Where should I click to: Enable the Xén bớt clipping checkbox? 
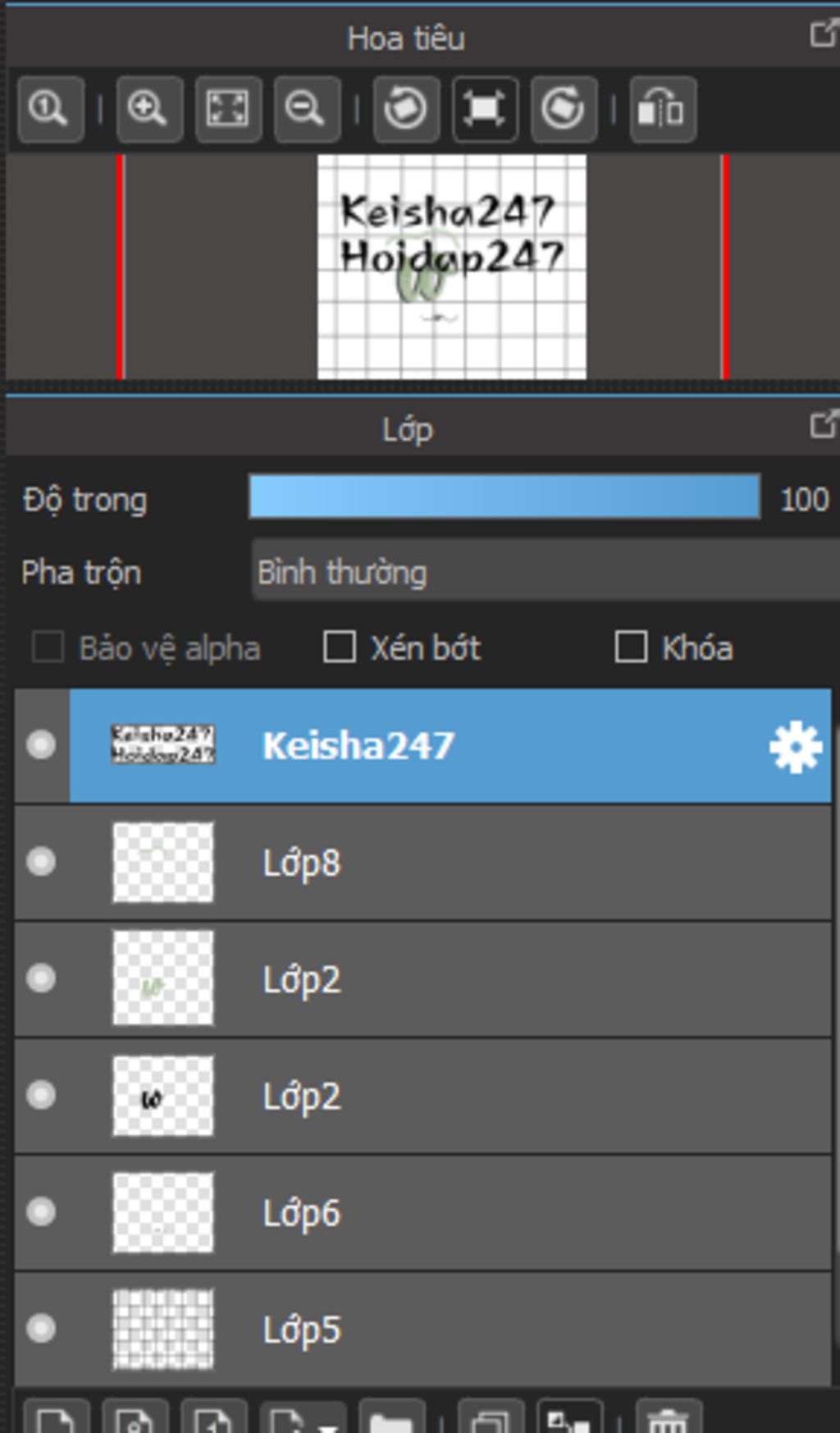(340, 647)
